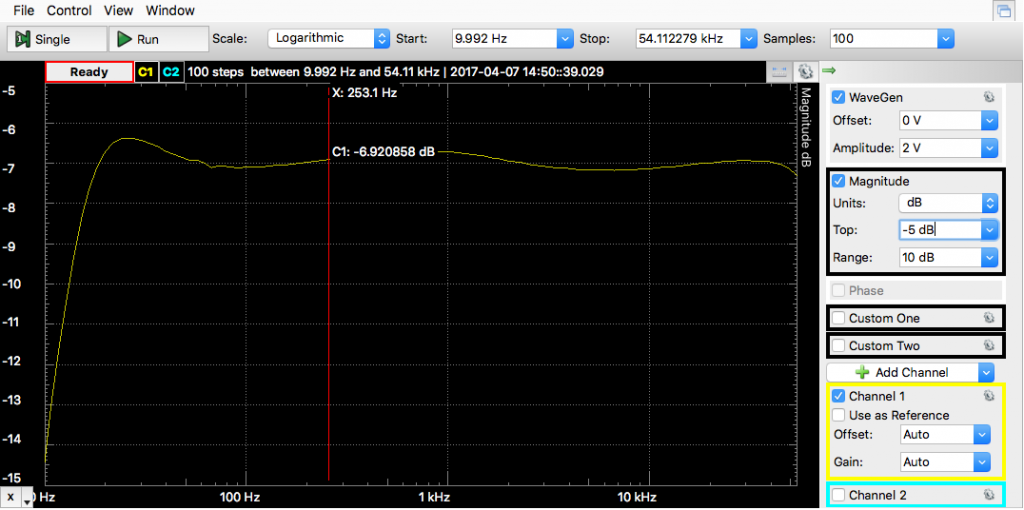Toggle the cyan C2 channel badge

[x=170, y=72]
